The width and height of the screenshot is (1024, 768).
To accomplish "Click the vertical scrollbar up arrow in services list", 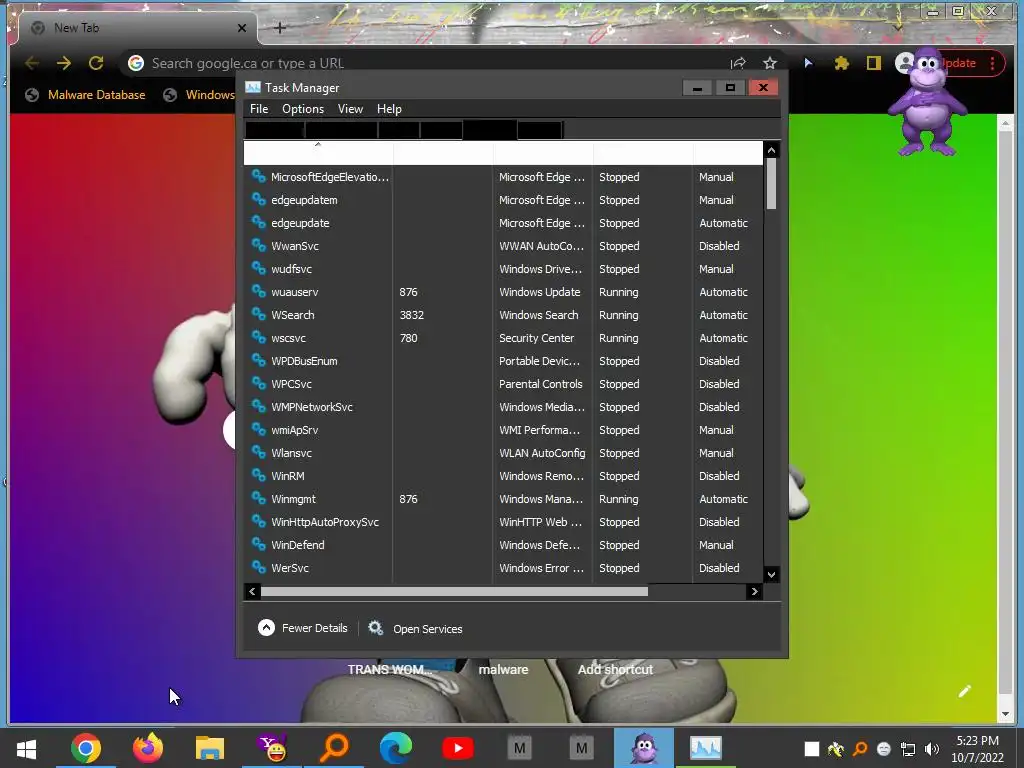I will 771,150.
